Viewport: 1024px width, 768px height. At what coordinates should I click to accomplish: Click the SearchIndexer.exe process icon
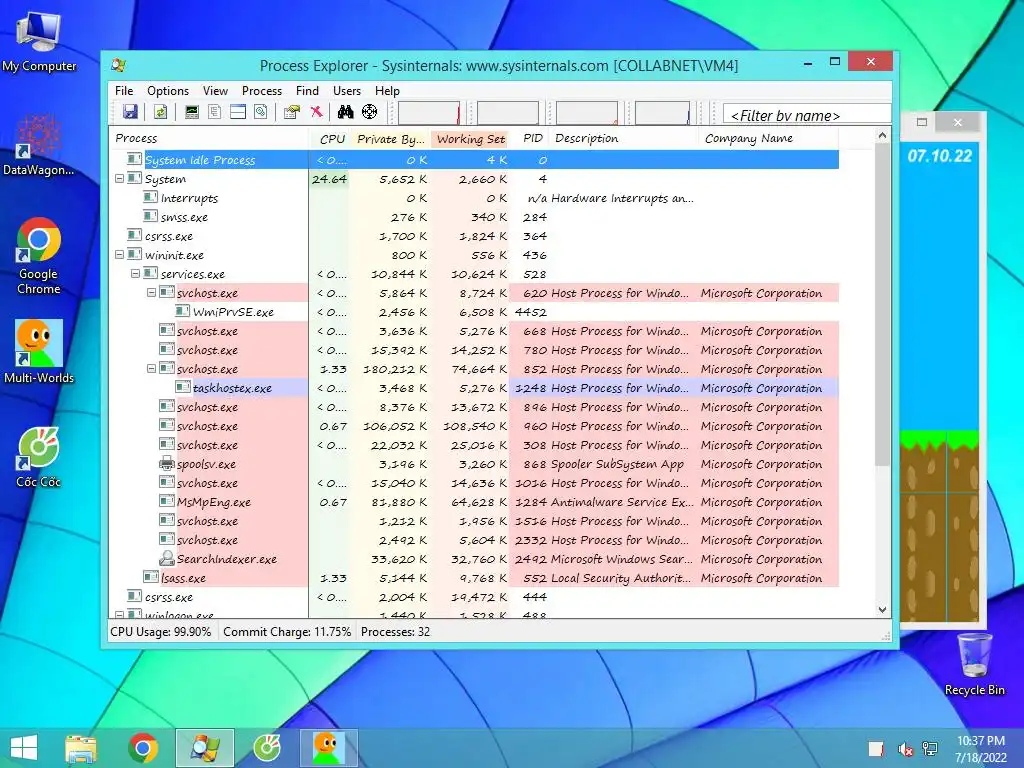pyautogui.click(x=167, y=558)
